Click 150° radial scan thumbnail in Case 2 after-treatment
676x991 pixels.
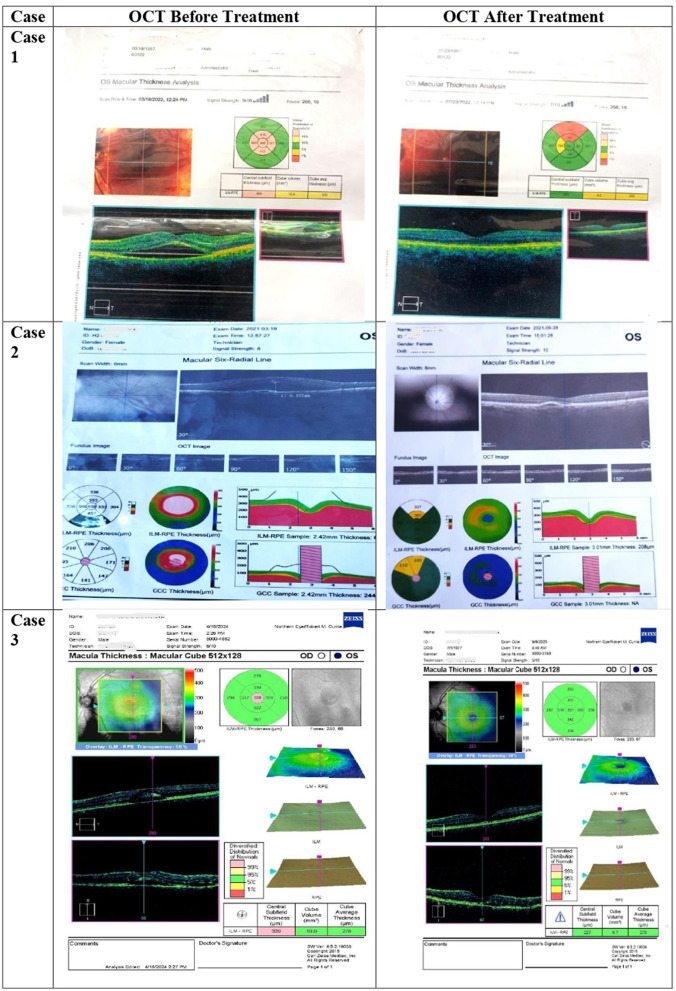pyautogui.click(x=631, y=473)
